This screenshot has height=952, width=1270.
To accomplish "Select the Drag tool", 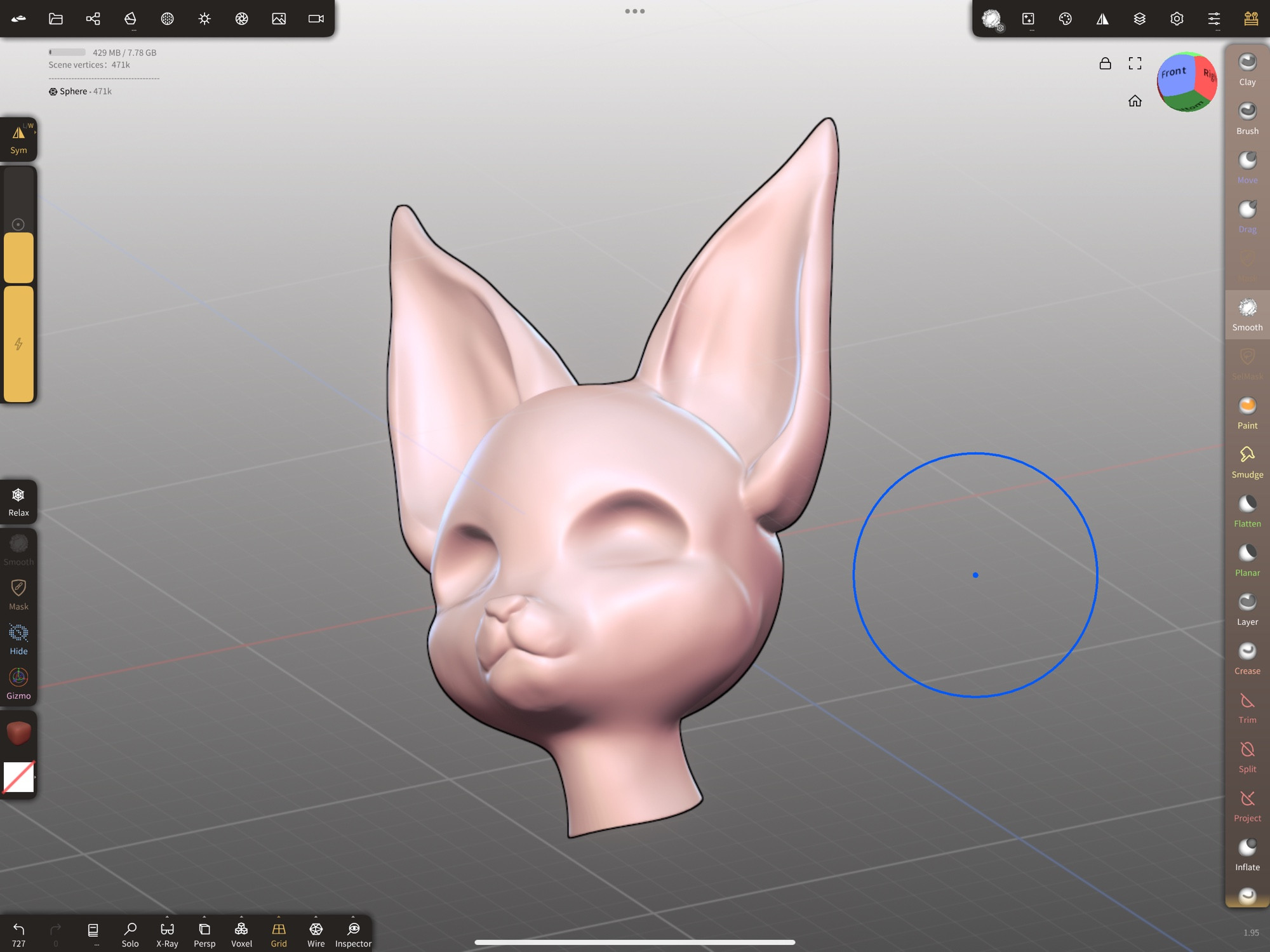I will pos(1247,217).
